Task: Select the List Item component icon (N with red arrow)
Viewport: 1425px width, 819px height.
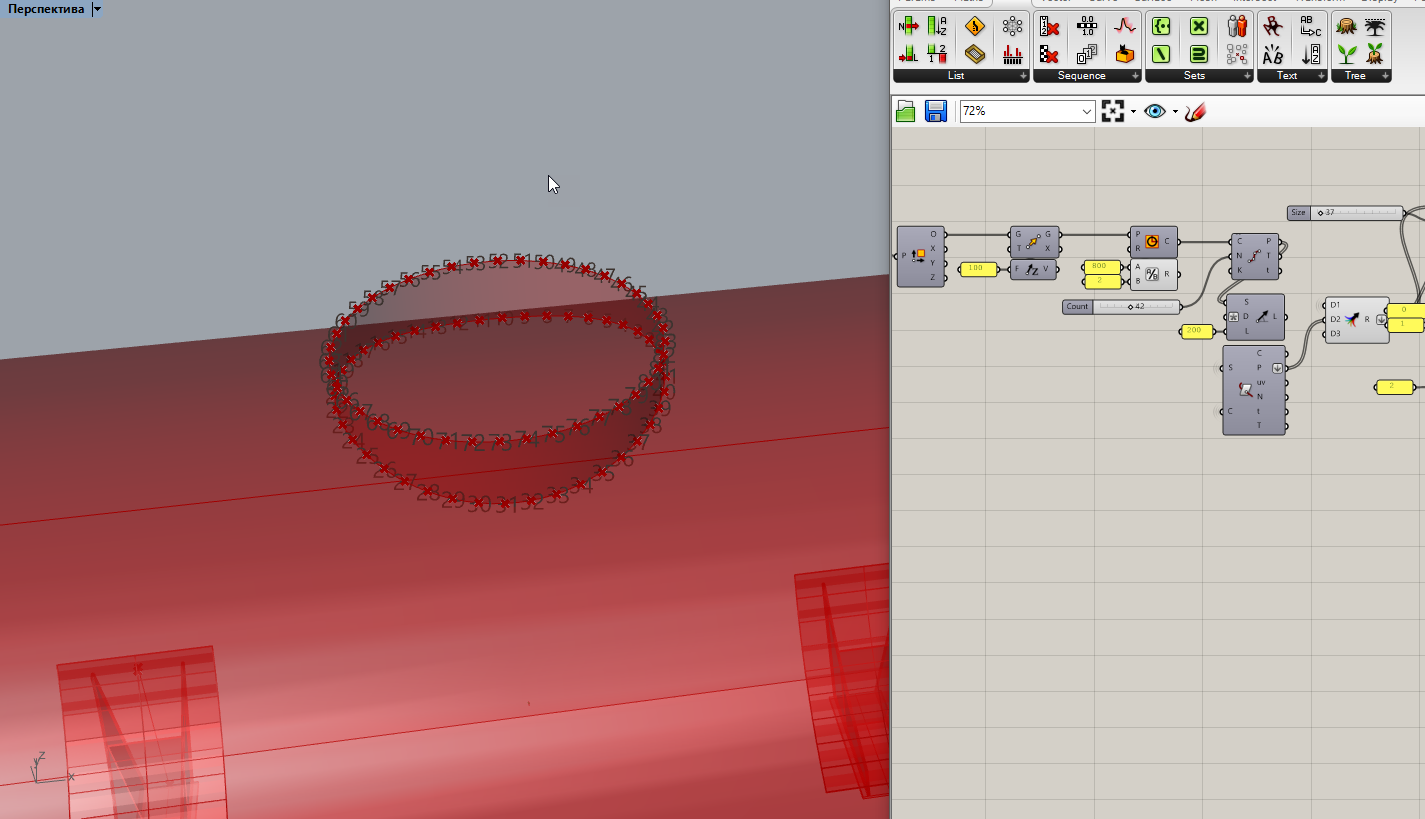Action: (x=908, y=27)
